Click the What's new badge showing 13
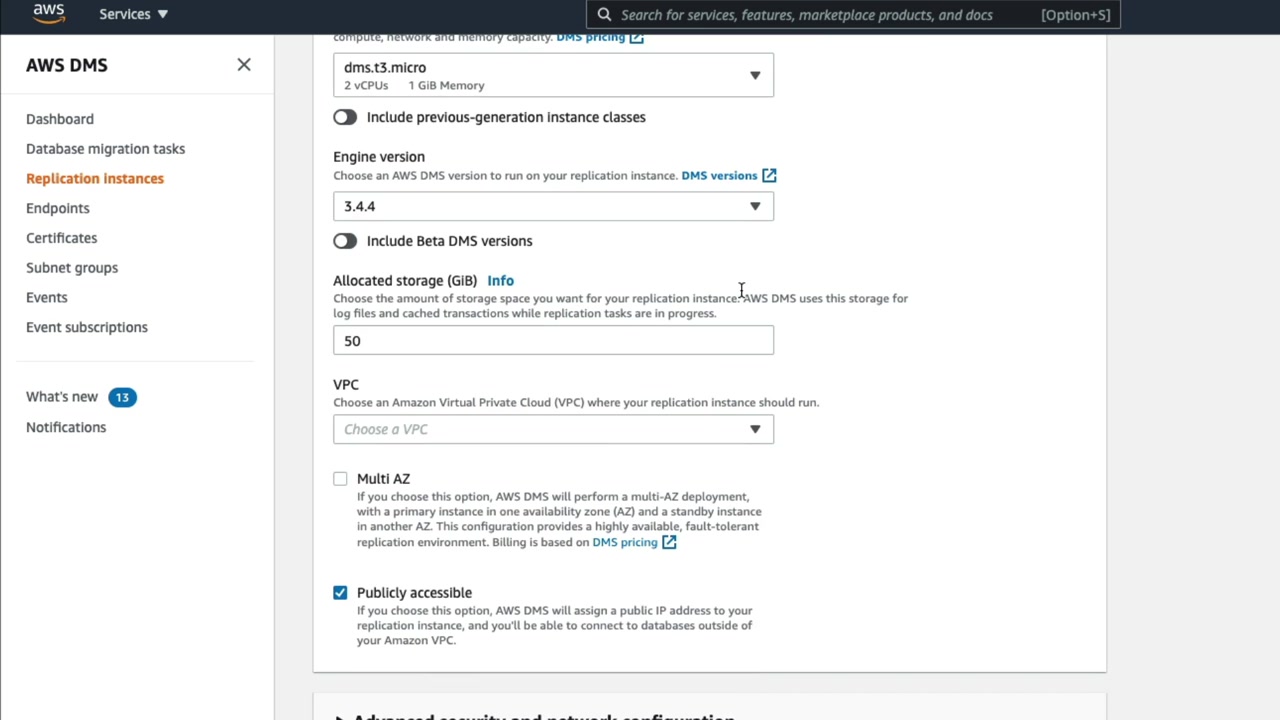 click(x=122, y=397)
